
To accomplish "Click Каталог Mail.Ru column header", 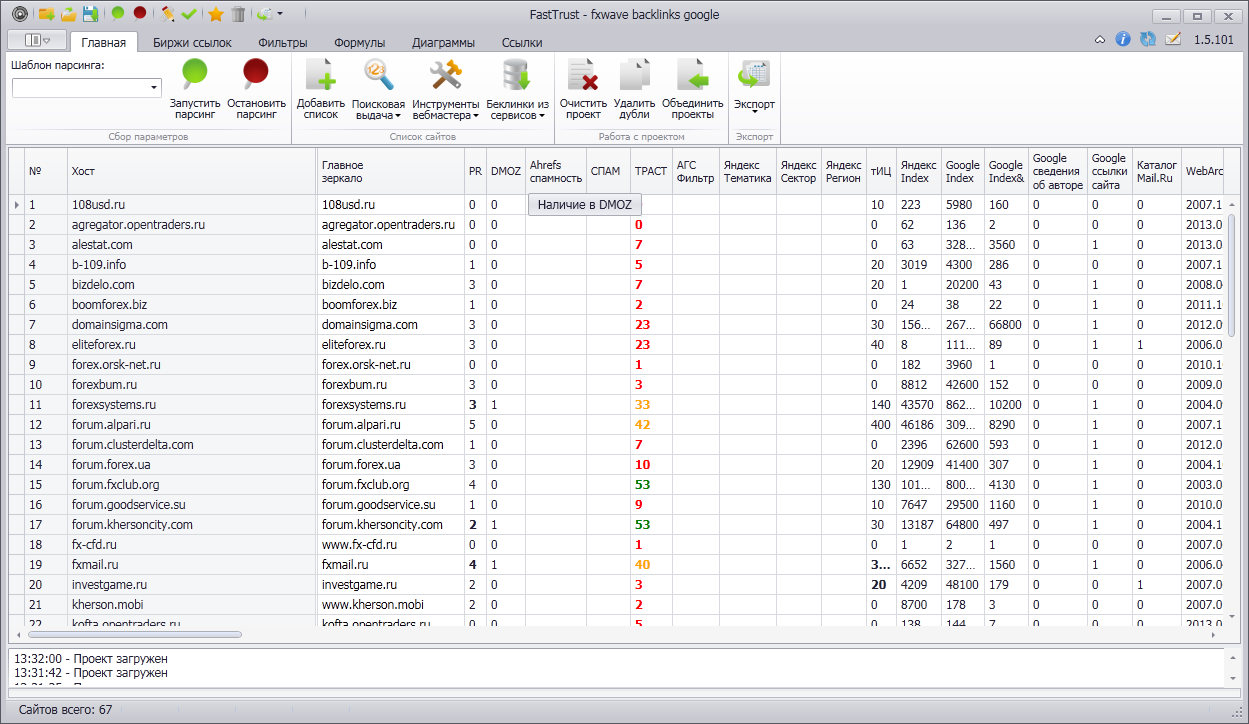I will (1156, 171).
